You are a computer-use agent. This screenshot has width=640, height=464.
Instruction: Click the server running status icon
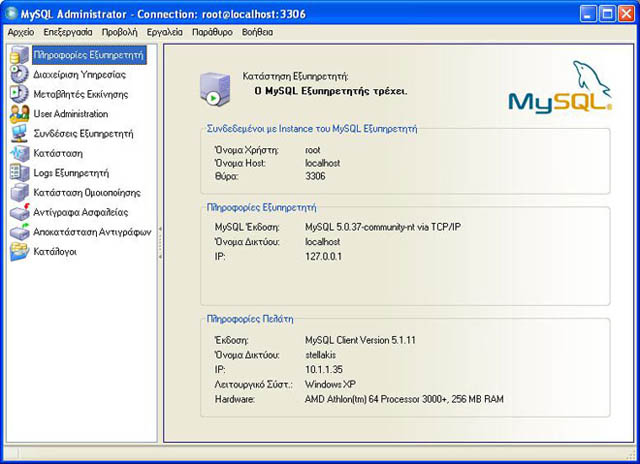pyautogui.click(x=215, y=89)
